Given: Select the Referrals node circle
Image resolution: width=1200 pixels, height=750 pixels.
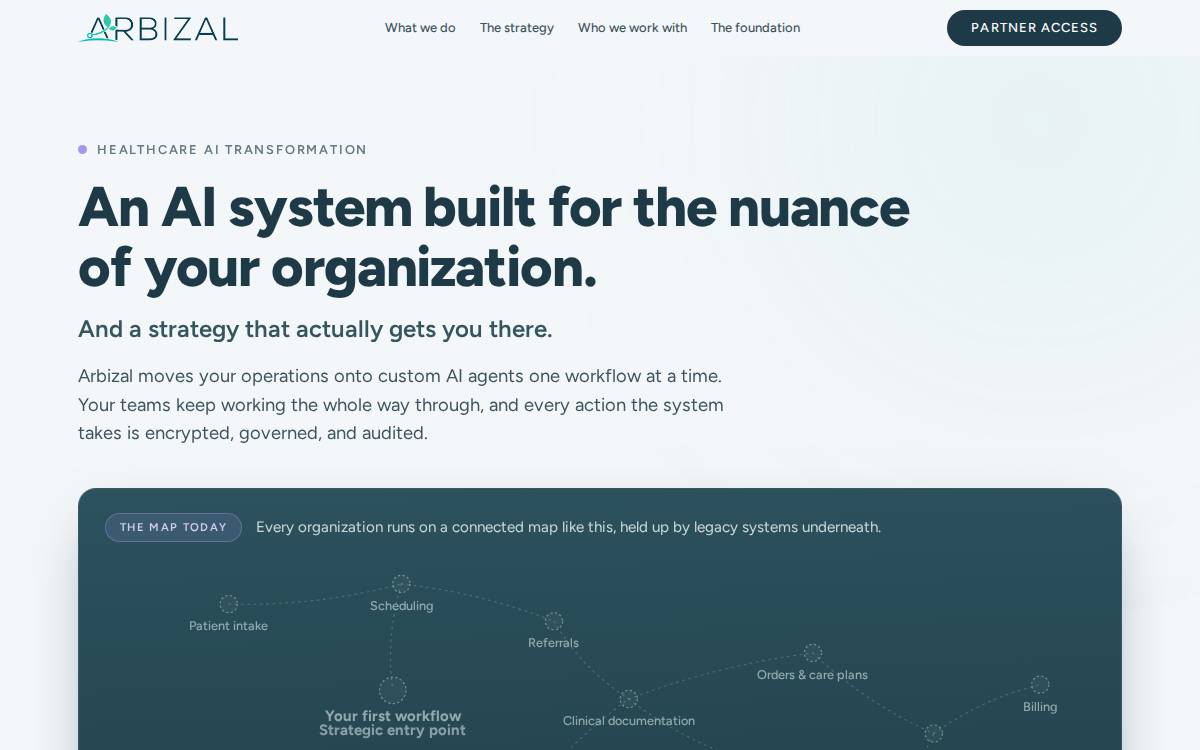Looking at the screenshot, I should (x=553, y=622).
